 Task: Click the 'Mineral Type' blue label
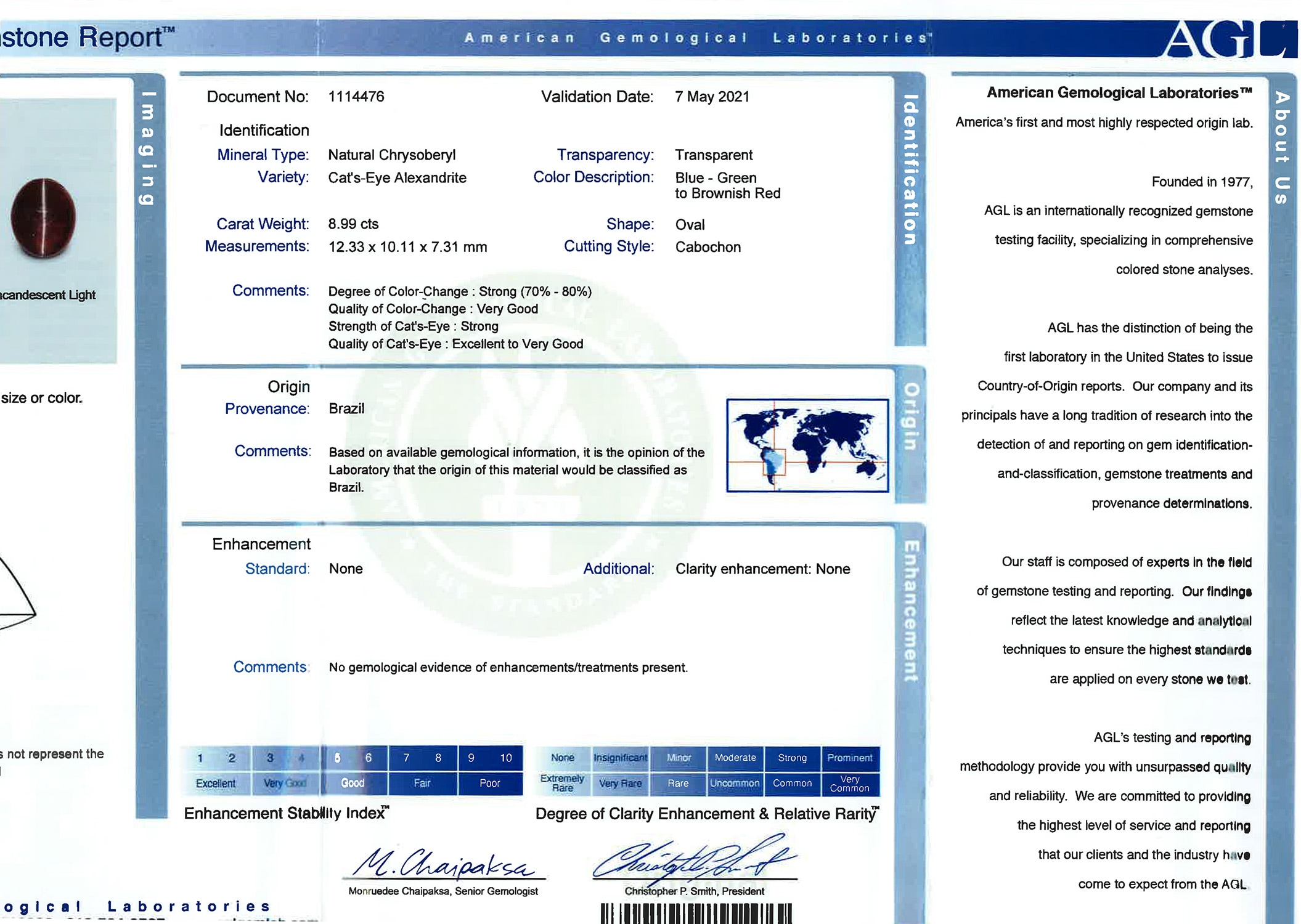point(263,155)
